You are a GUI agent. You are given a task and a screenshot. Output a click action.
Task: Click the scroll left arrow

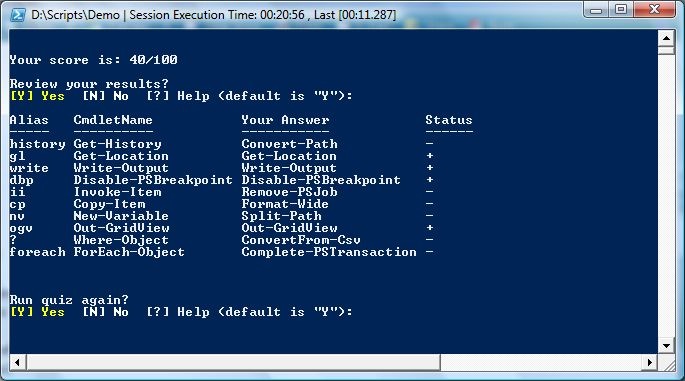point(17,362)
